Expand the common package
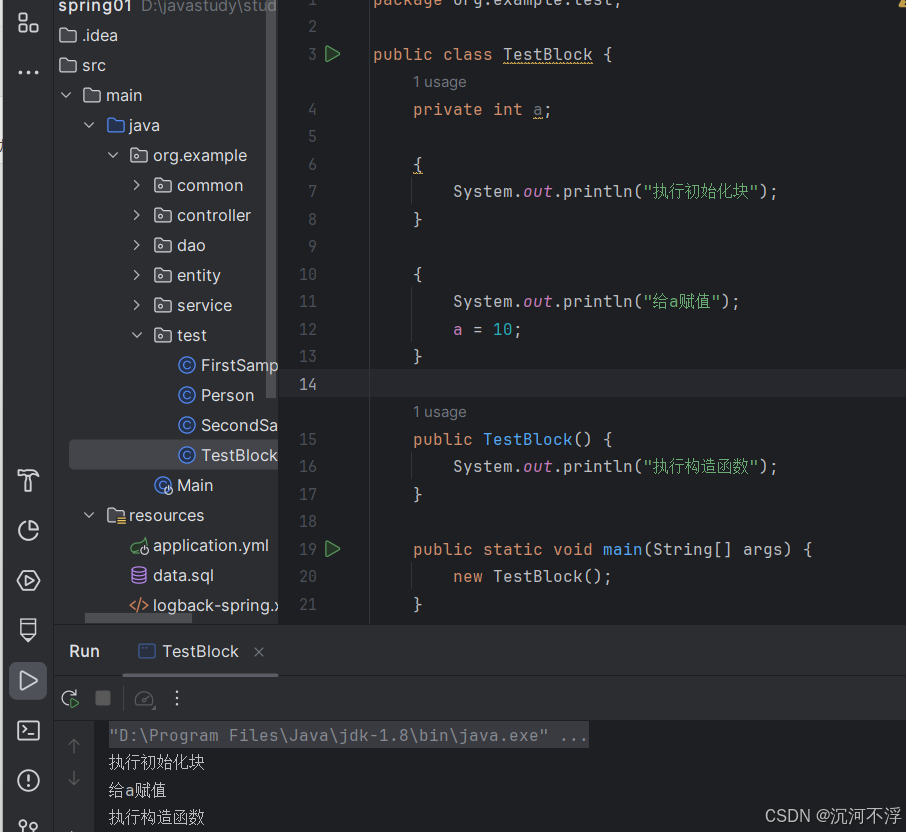 (x=136, y=185)
